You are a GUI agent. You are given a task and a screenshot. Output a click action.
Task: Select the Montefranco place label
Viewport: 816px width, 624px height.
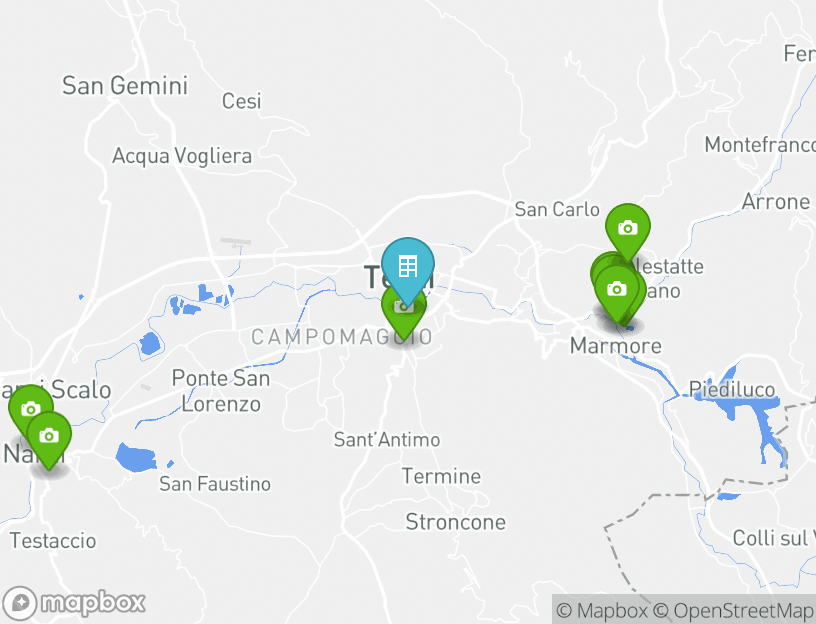click(760, 145)
